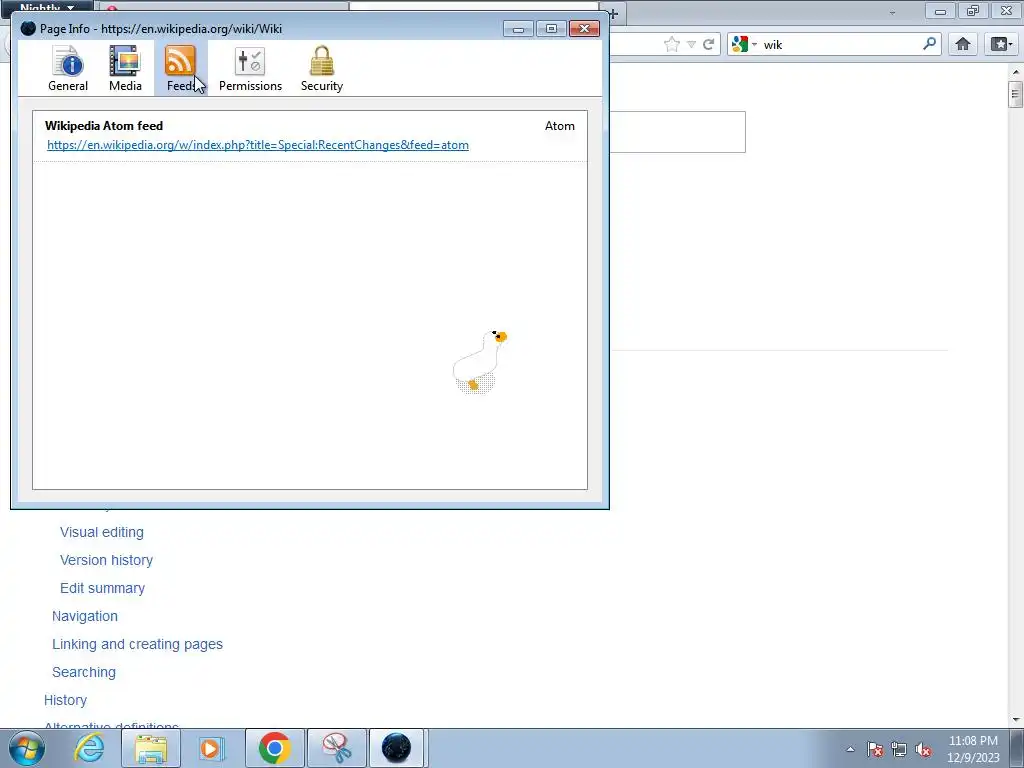Minimize the Page Info dialog

pos(518,29)
